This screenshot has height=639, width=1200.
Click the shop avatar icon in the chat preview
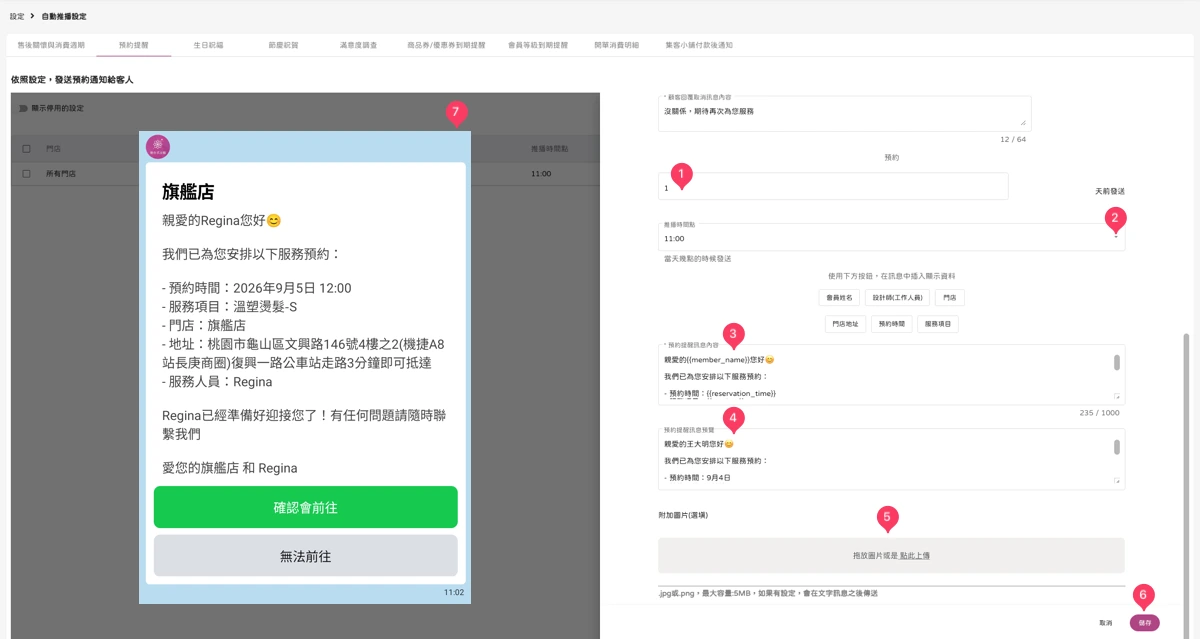[x=158, y=147]
